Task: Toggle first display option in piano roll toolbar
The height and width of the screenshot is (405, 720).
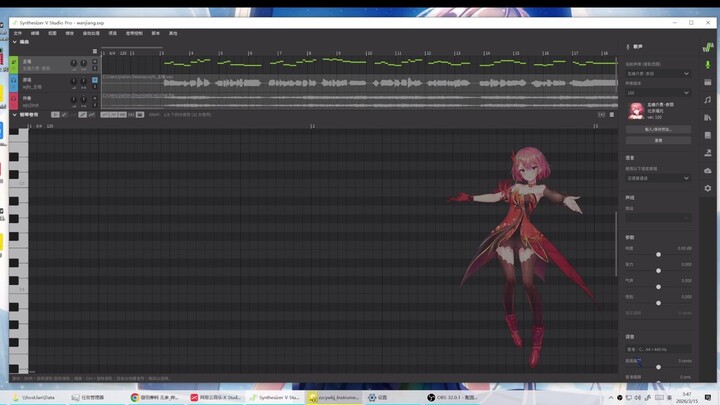Action: coord(104,115)
